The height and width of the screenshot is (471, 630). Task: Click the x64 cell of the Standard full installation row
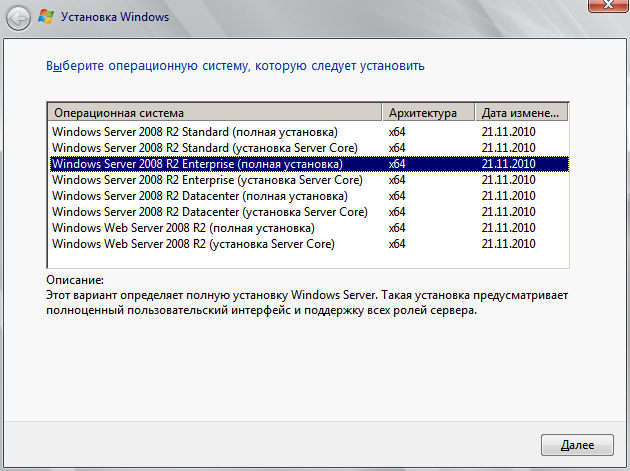pyautogui.click(x=397, y=132)
